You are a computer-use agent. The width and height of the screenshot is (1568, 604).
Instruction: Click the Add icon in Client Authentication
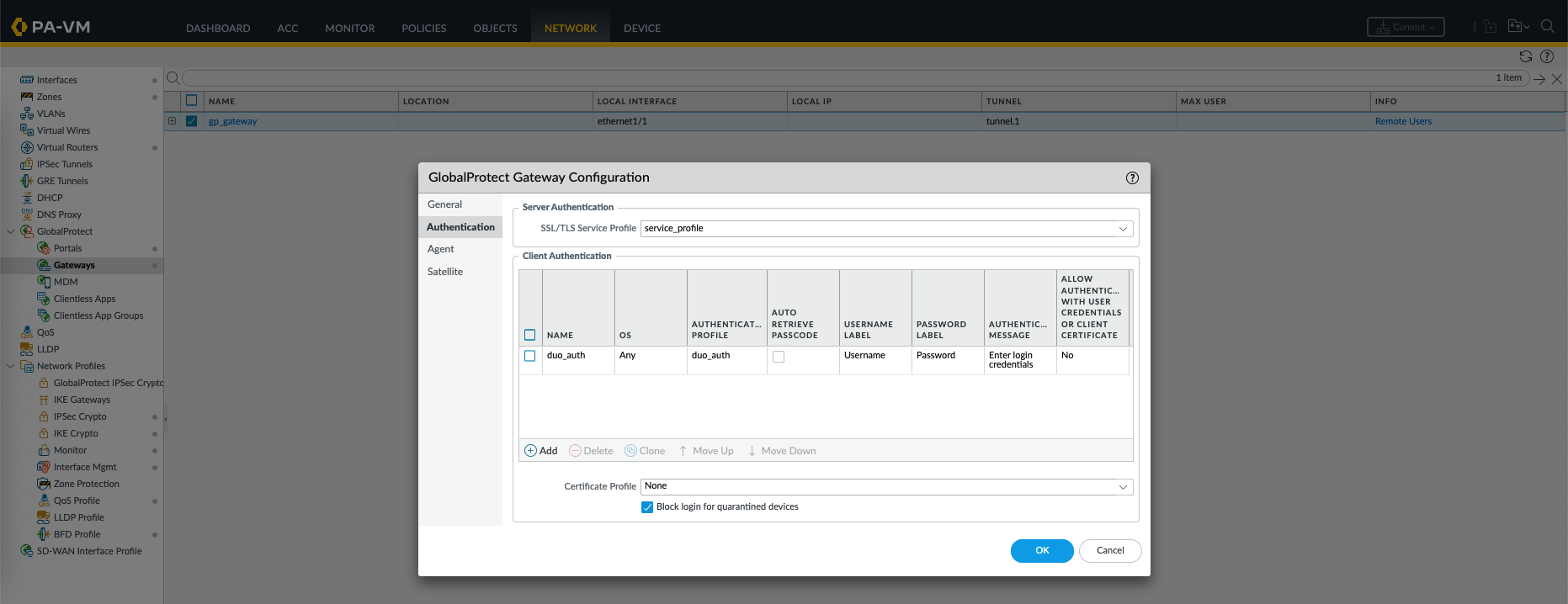click(530, 451)
